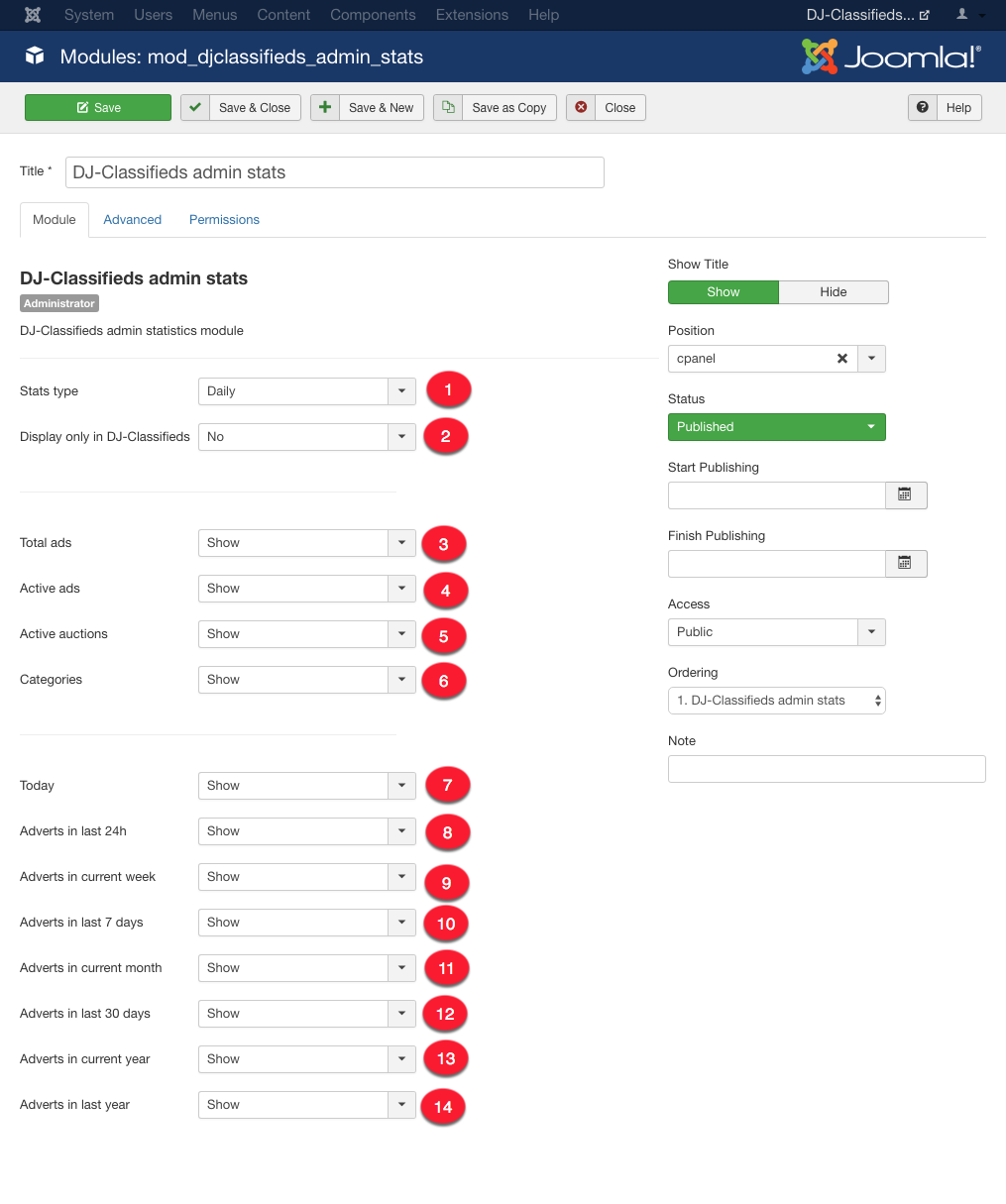Open Display only in DJ-Classifieds dropdown
The image size is (1006, 1204).
point(306,436)
